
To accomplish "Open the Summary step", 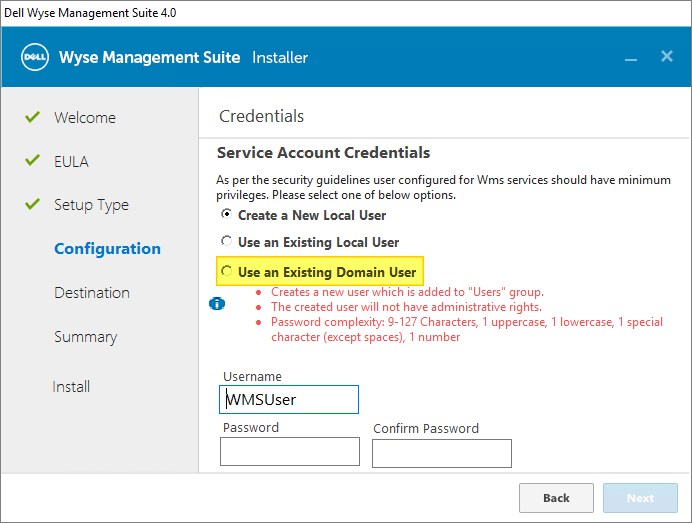I will click(85, 337).
